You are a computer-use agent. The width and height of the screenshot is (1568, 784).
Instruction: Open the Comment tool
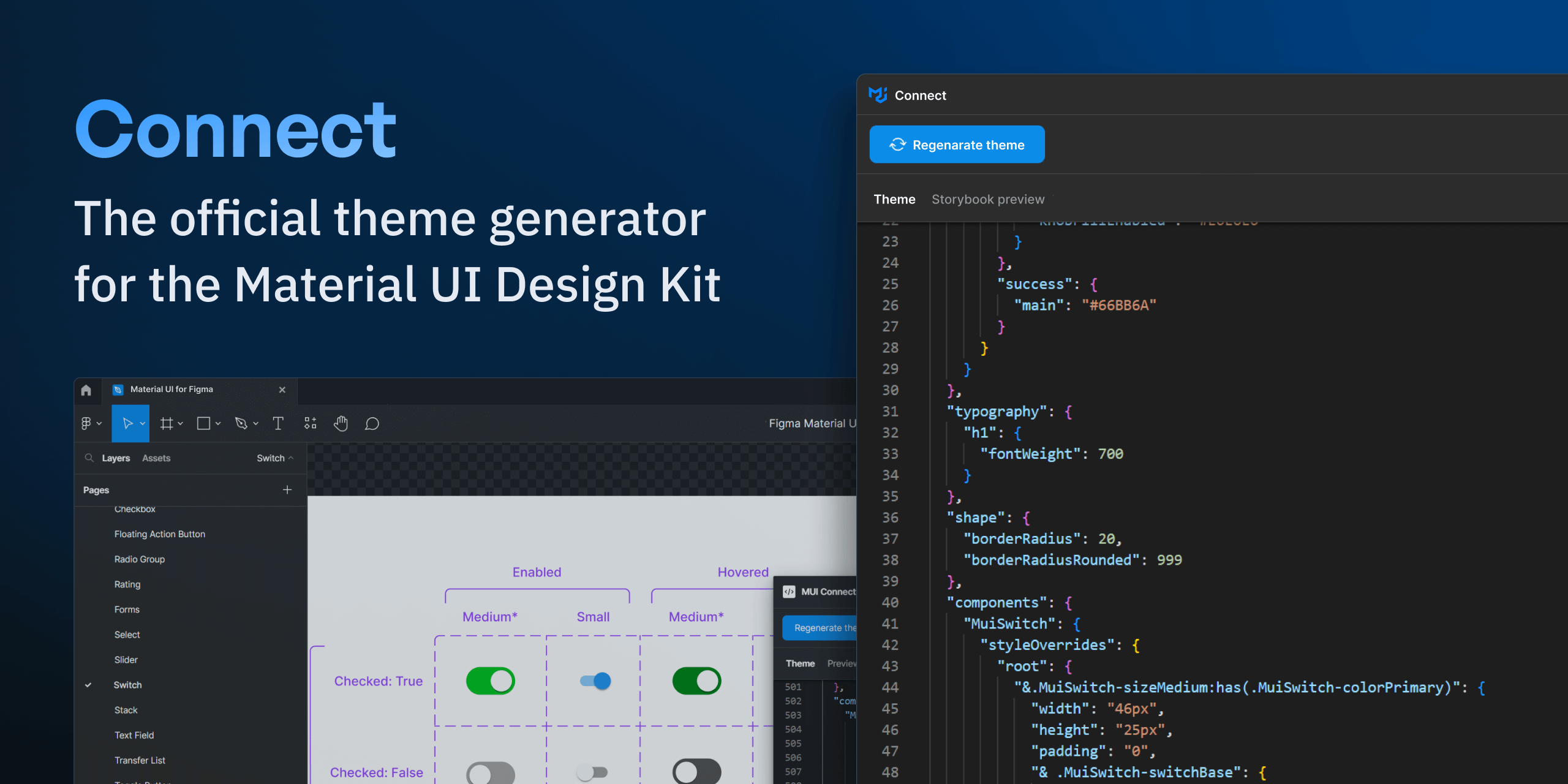(371, 423)
